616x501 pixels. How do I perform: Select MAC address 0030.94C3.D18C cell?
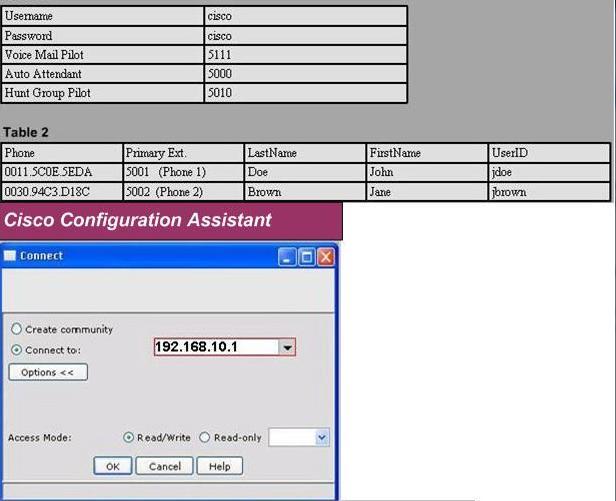62,192
